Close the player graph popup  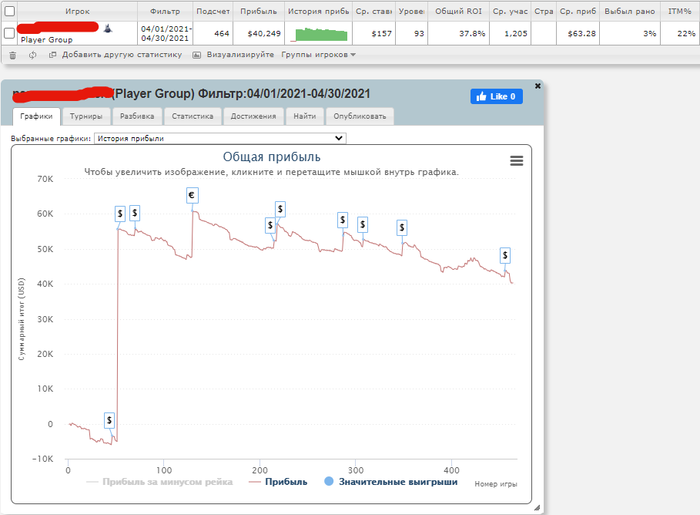[x=538, y=86]
